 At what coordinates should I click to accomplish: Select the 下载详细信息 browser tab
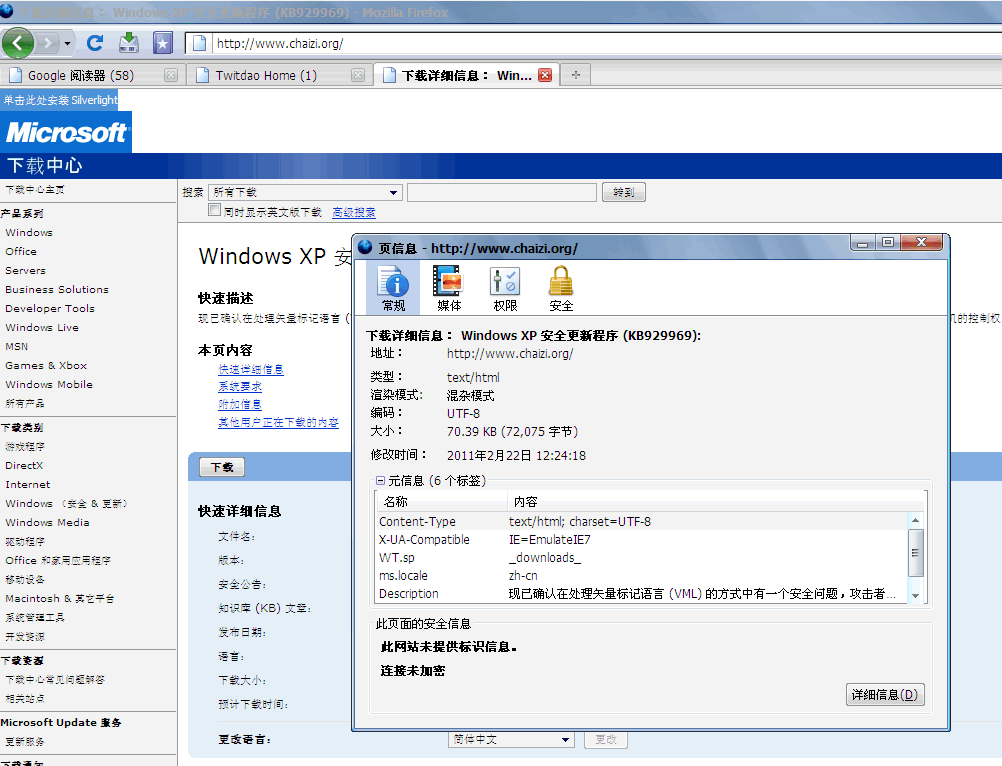[x=466, y=75]
